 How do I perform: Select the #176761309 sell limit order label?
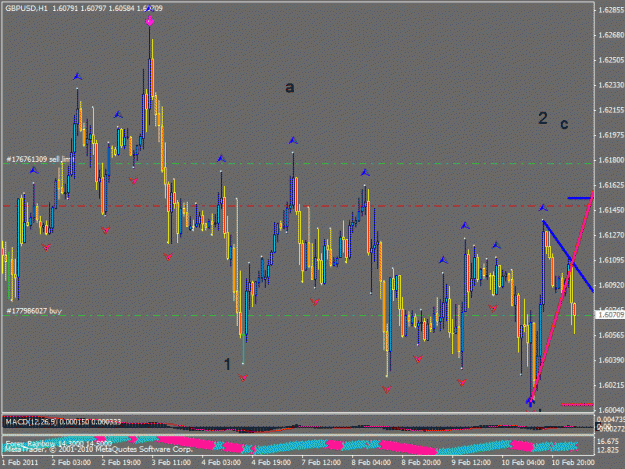[x=38, y=159]
